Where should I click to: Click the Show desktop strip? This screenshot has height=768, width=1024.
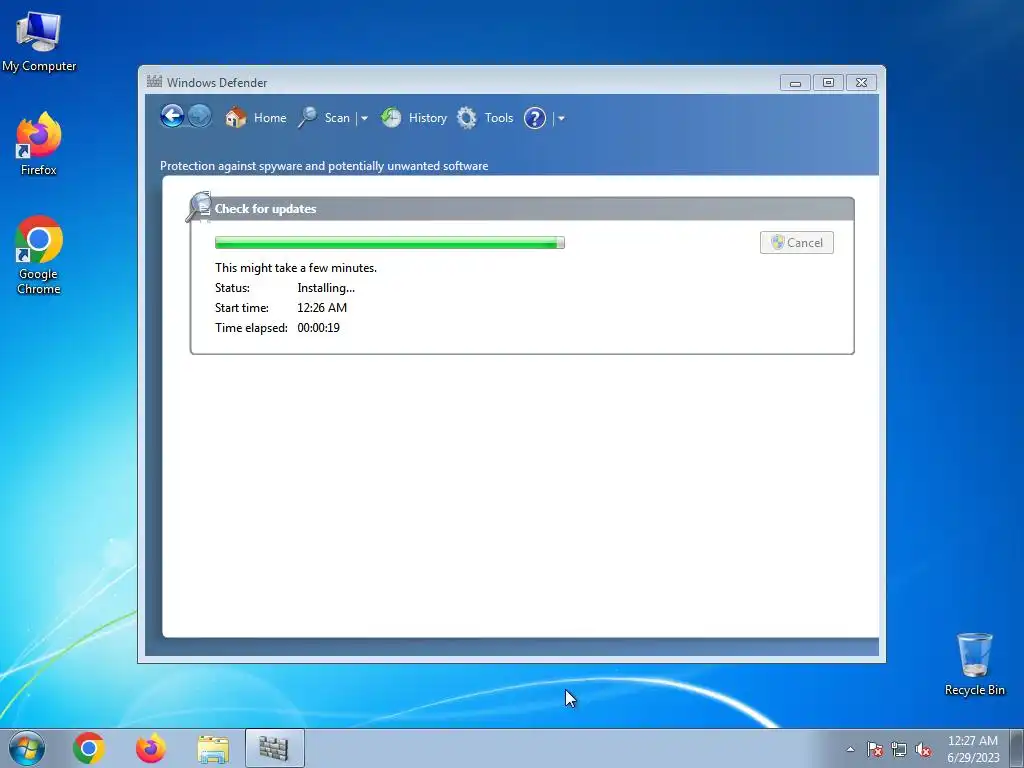1017,748
